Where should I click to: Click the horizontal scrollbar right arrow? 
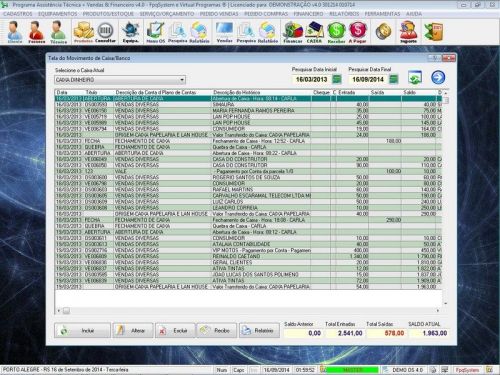coord(438,311)
